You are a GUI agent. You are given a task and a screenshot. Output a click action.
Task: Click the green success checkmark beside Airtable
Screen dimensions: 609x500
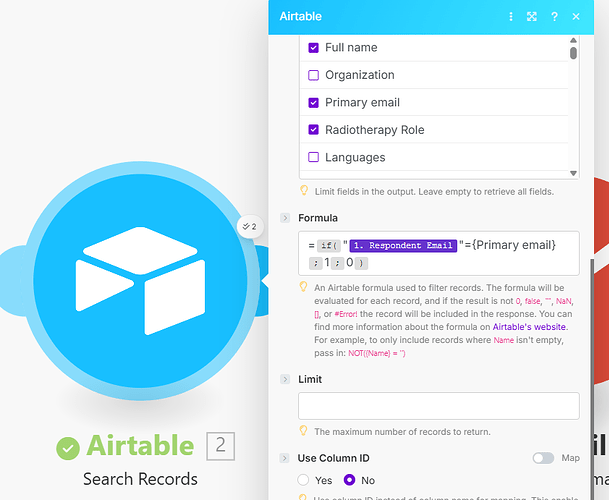pos(68,448)
